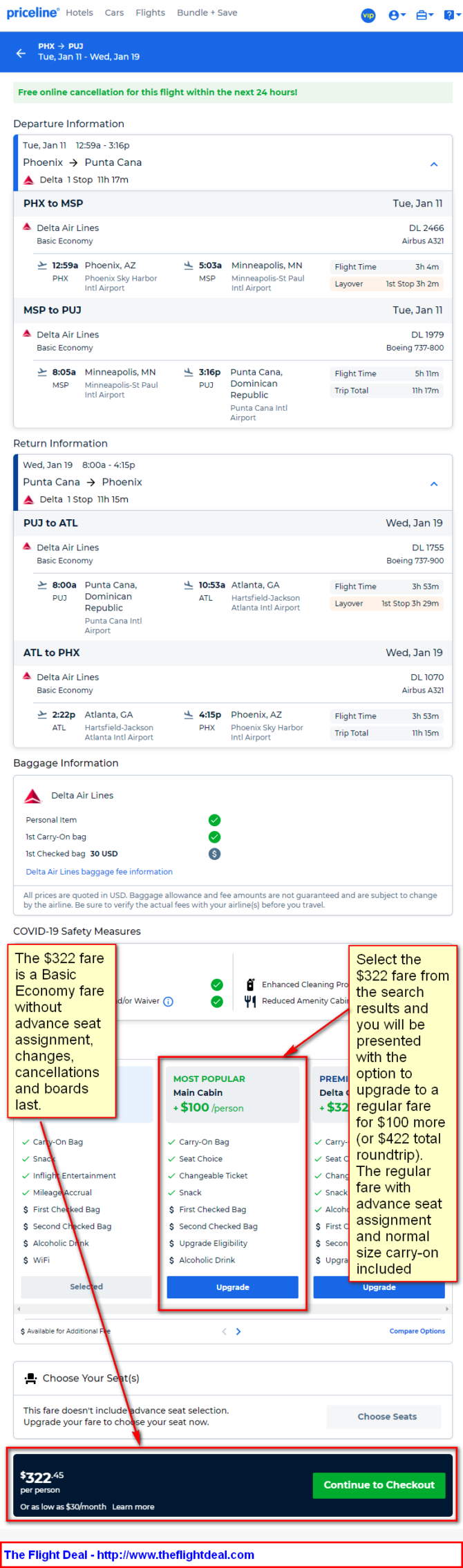Click the info icon next to Waiver
This screenshot has width=463, height=1568.
pyautogui.click(x=168, y=1001)
